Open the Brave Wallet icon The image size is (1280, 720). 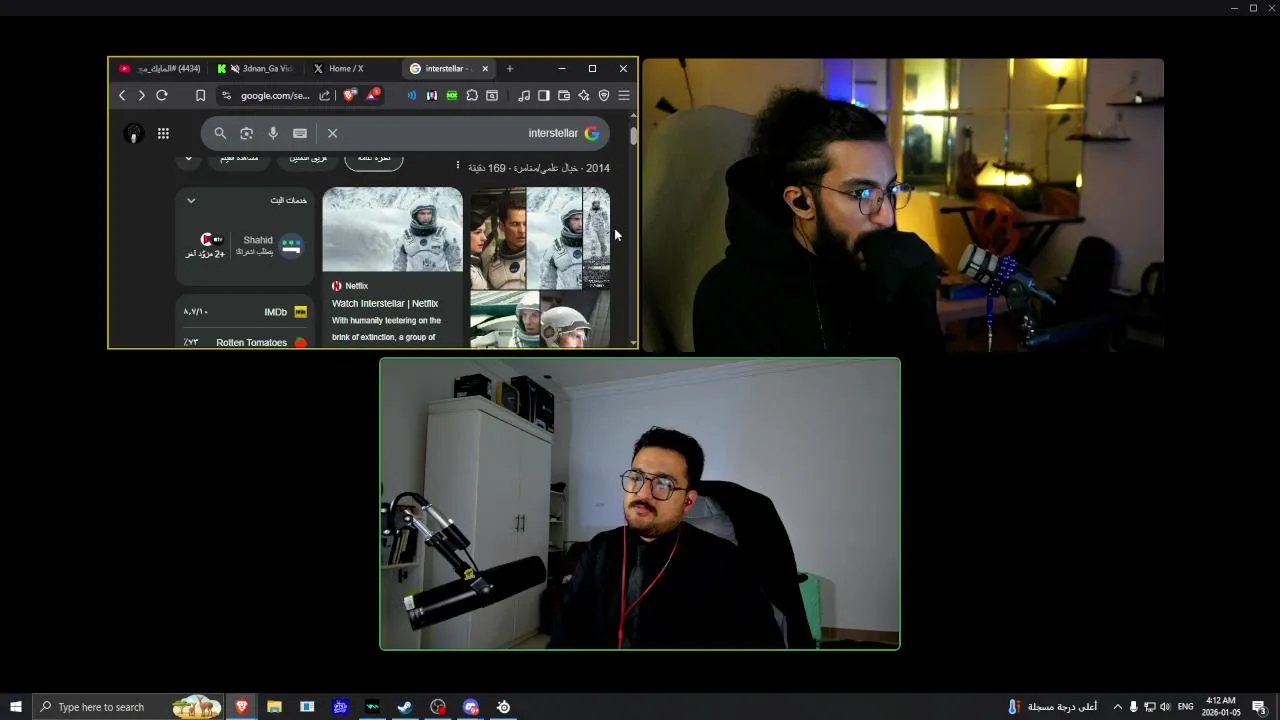click(564, 96)
